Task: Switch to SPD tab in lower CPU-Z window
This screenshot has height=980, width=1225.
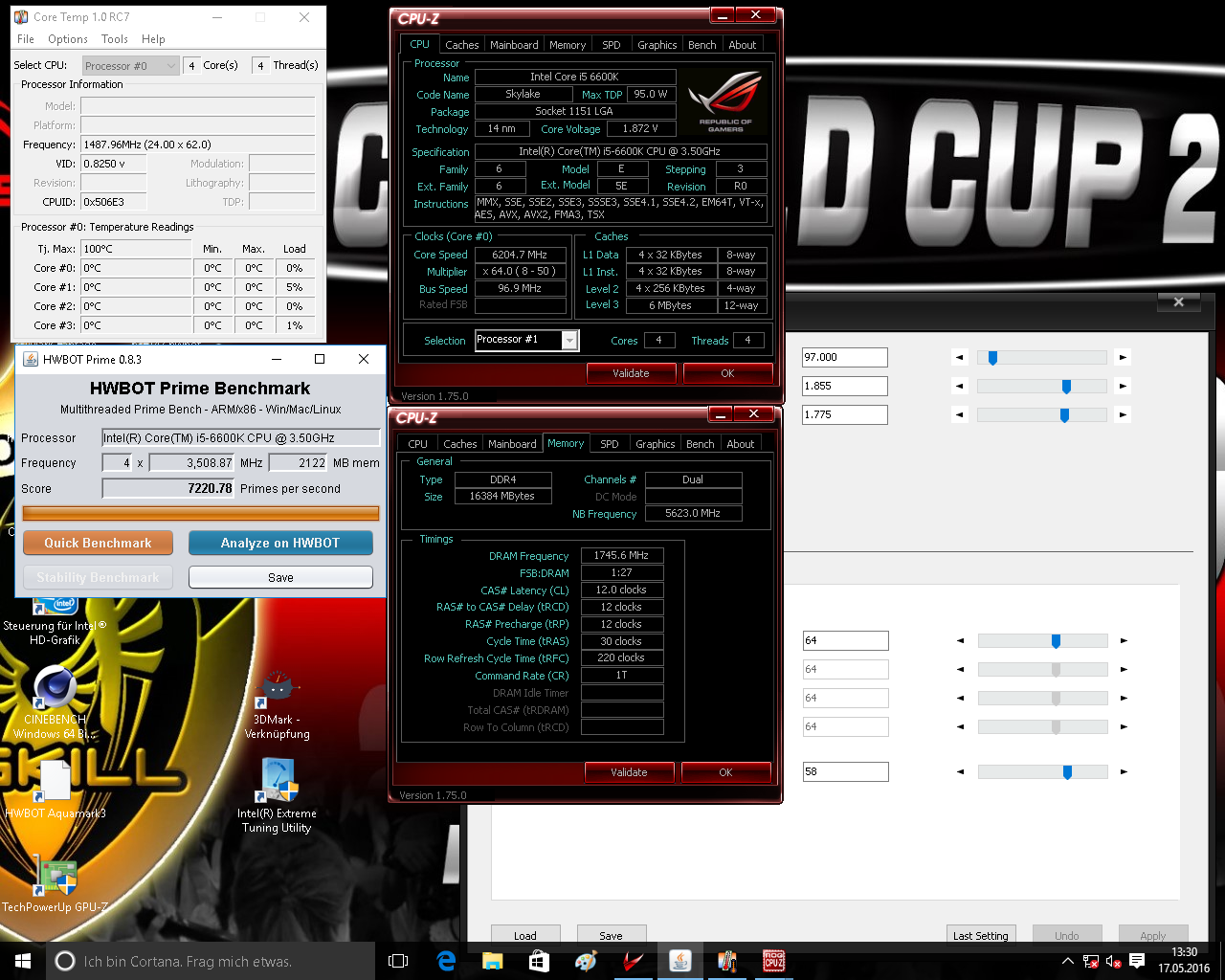Action: coord(610,444)
